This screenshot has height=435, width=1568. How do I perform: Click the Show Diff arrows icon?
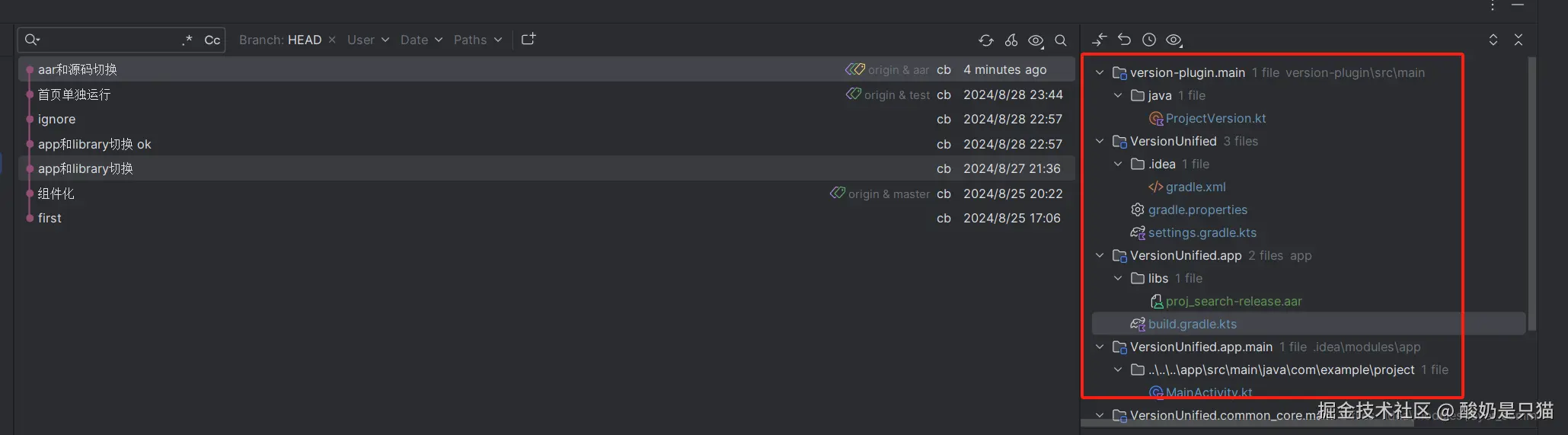1099,40
